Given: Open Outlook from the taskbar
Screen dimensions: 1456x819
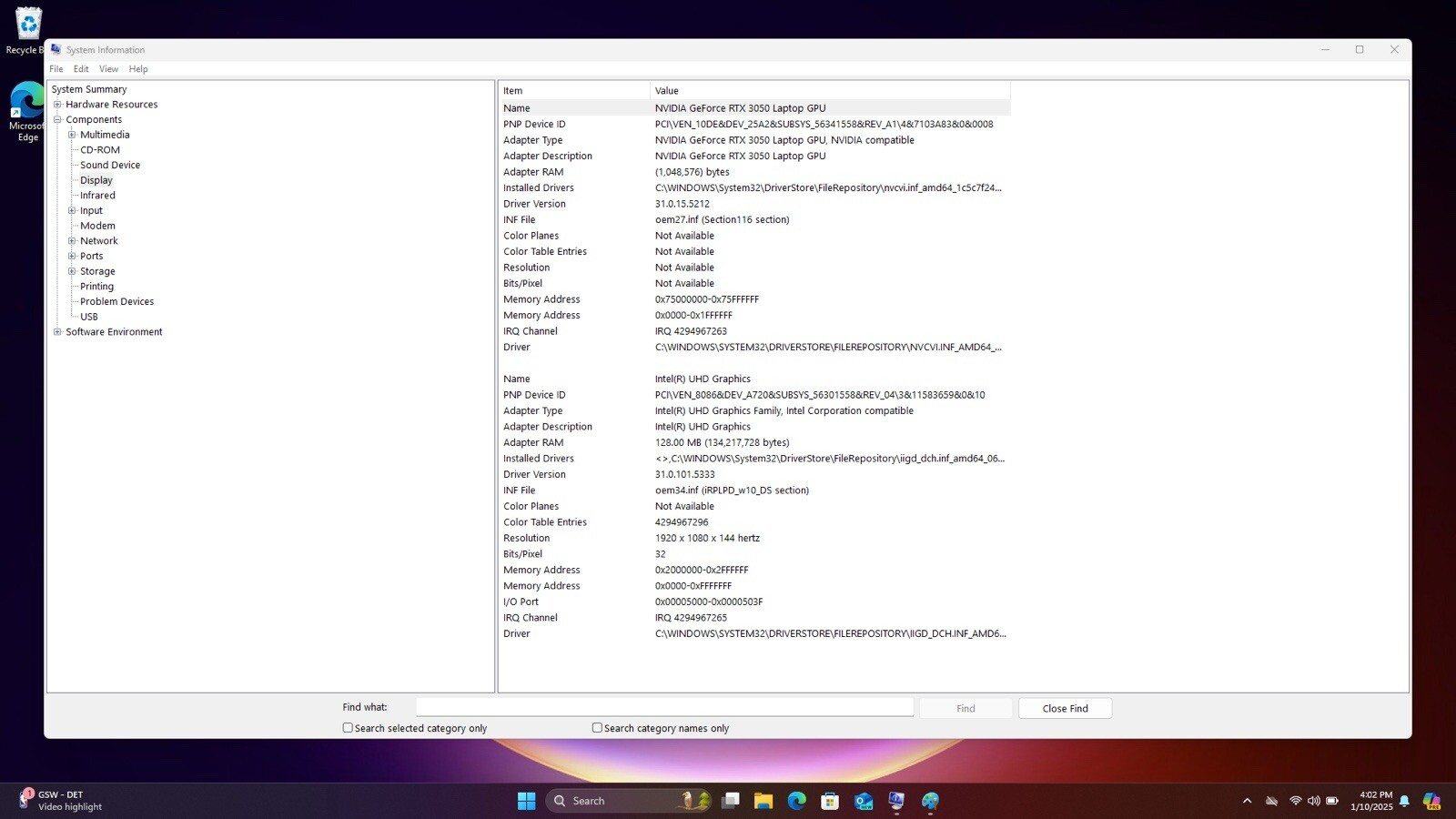Looking at the screenshot, I should pyautogui.click(x=864, y=801).
